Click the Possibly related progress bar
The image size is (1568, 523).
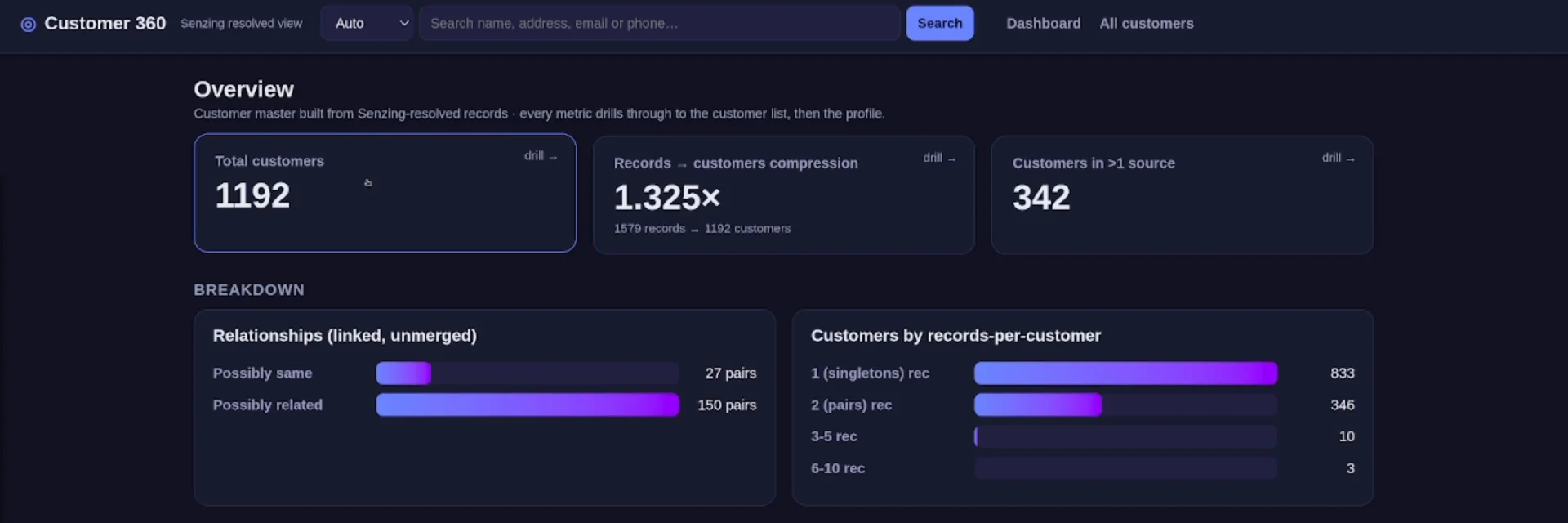tap(528, 405)
